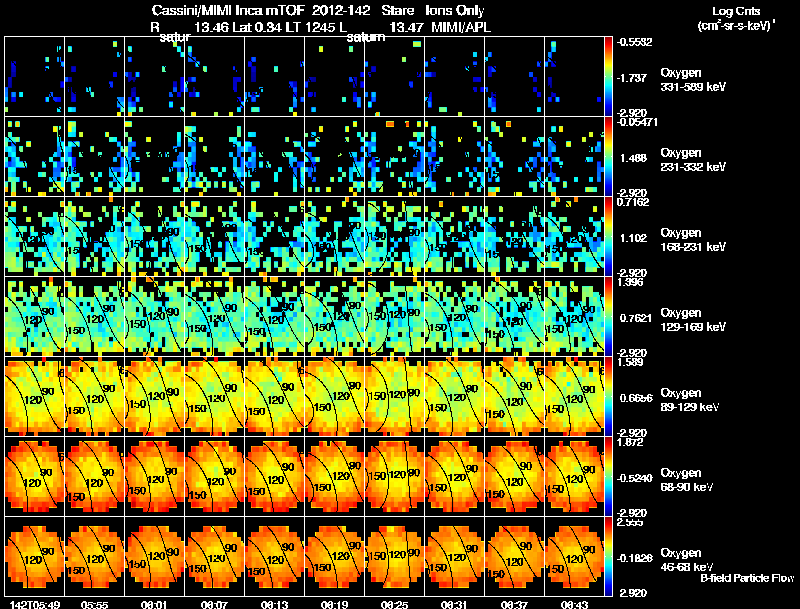The width and height of the screenshot is (800, 609).
Task: Click the Oxygen 46-68 keV row label
Action: 687,560
